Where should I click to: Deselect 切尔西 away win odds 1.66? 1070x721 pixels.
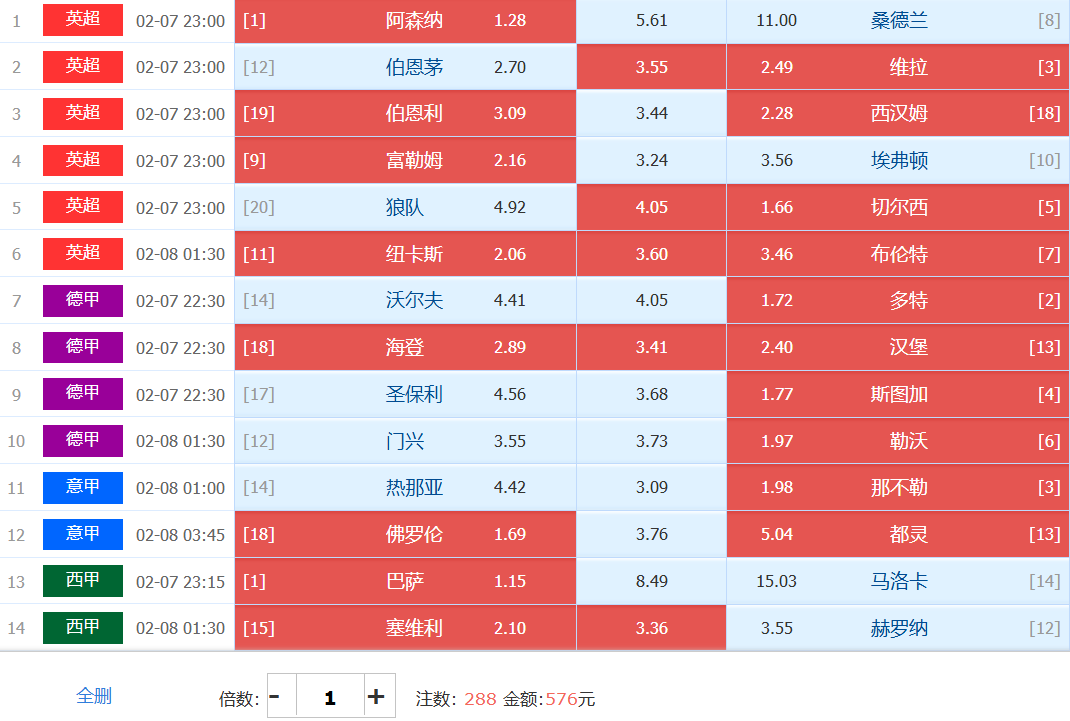[898, 208]
